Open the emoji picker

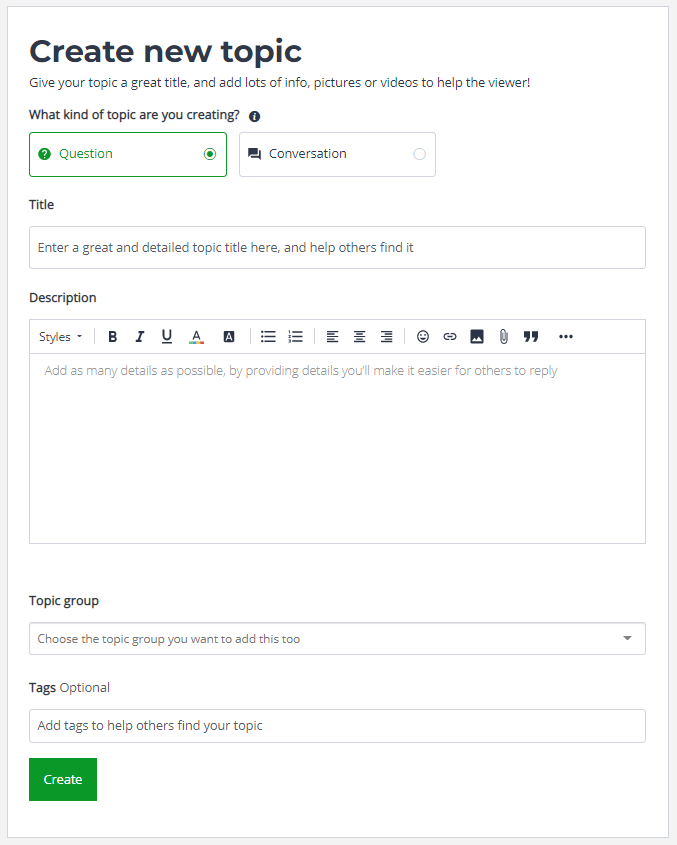423,337
